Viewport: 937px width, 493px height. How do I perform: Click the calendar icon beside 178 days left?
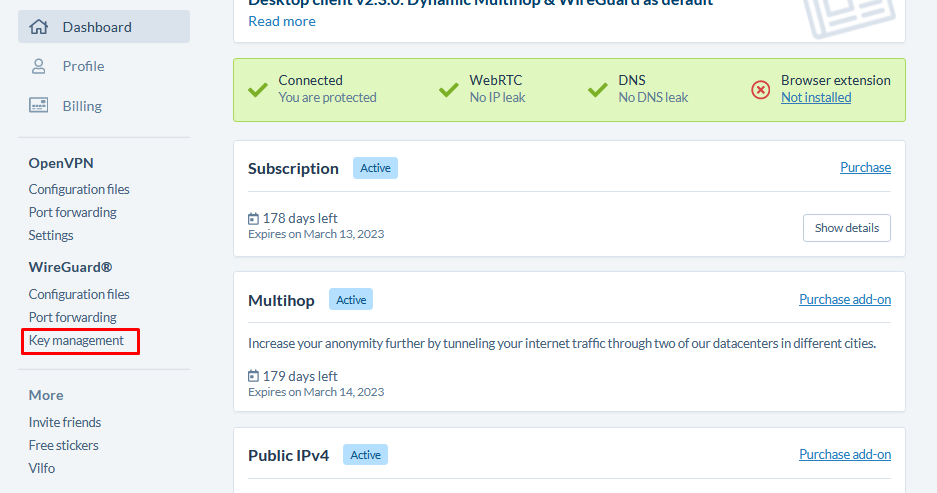click(253, 219)
